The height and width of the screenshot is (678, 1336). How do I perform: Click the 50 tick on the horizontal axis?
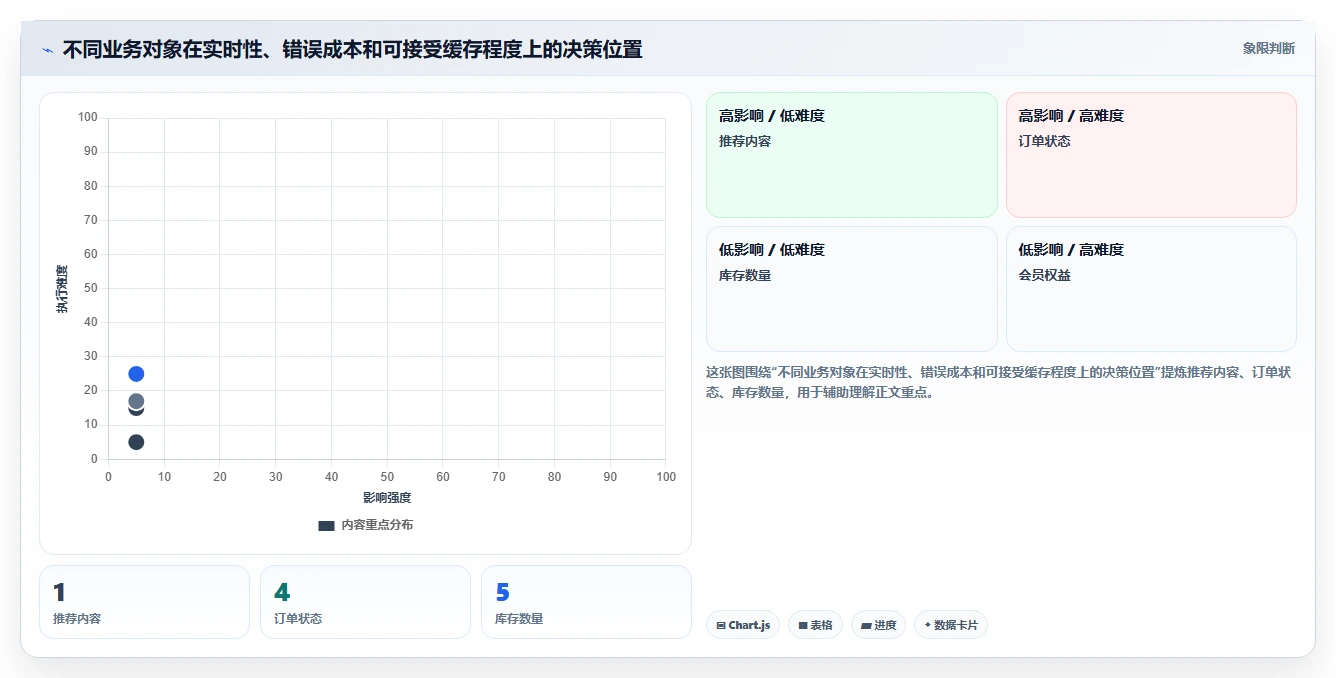click(387, 477)
